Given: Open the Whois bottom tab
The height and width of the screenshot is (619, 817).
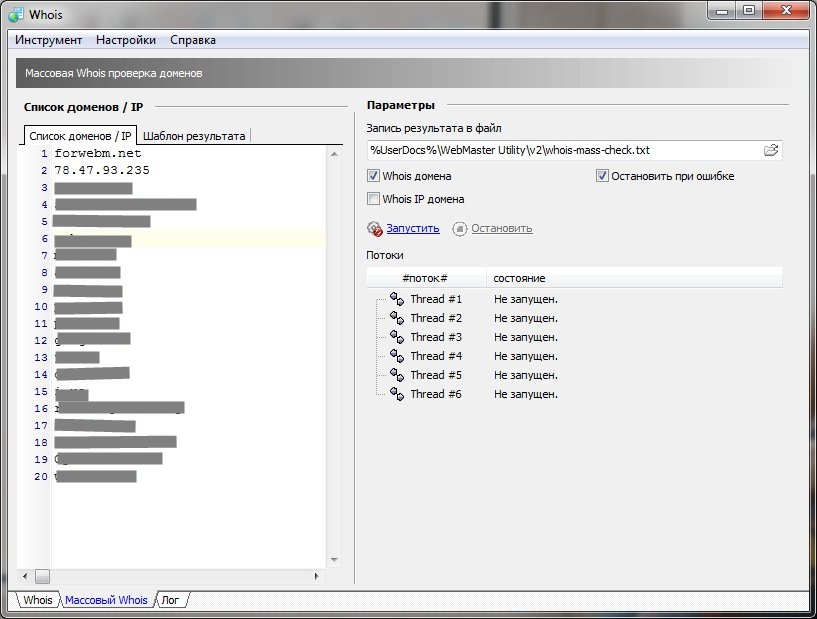Looking at the screenshot, I should coord(38,600).
